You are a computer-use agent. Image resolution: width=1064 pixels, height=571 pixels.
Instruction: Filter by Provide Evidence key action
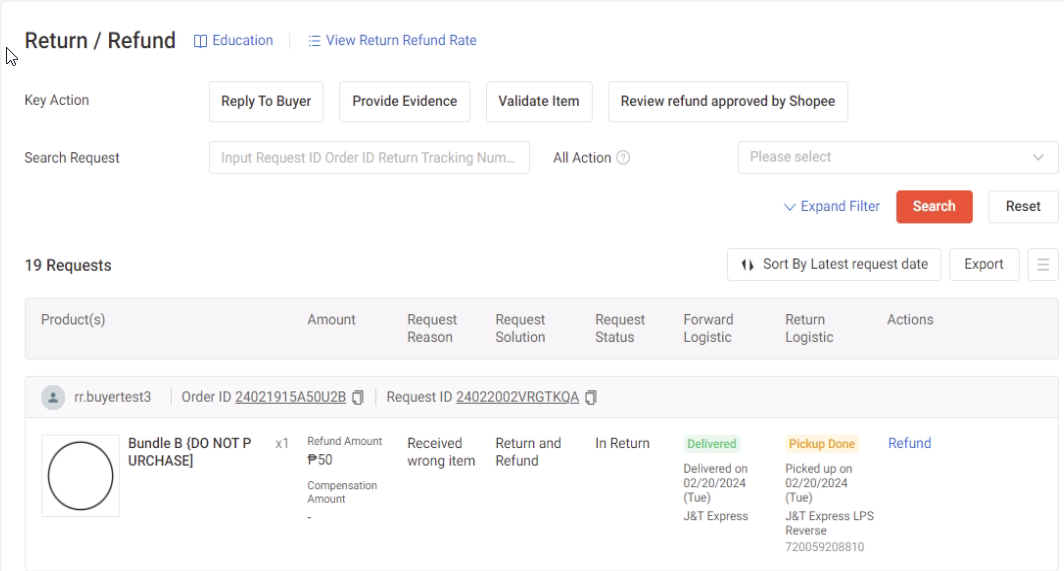pos(405,102)
